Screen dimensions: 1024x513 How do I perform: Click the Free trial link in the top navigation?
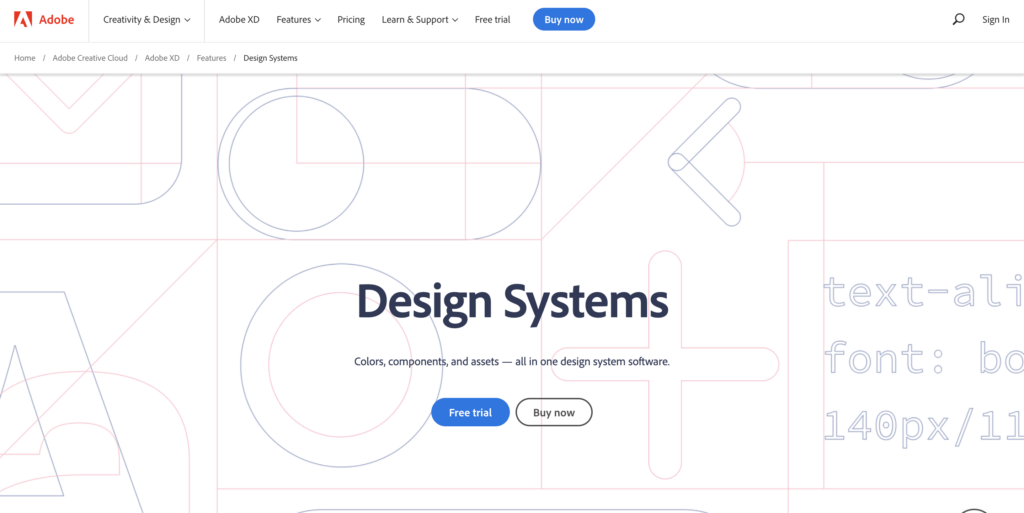(x=492, y=20)
